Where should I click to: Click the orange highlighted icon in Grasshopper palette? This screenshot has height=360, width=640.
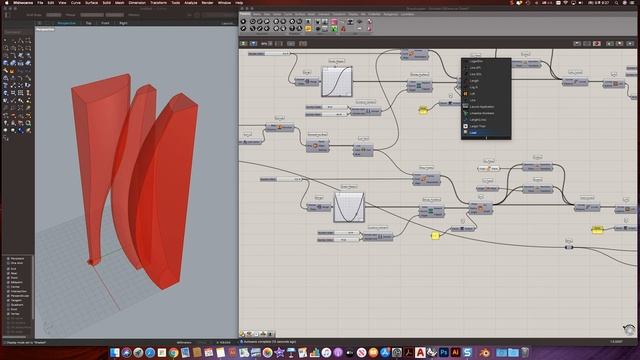(x=308, y=29)
